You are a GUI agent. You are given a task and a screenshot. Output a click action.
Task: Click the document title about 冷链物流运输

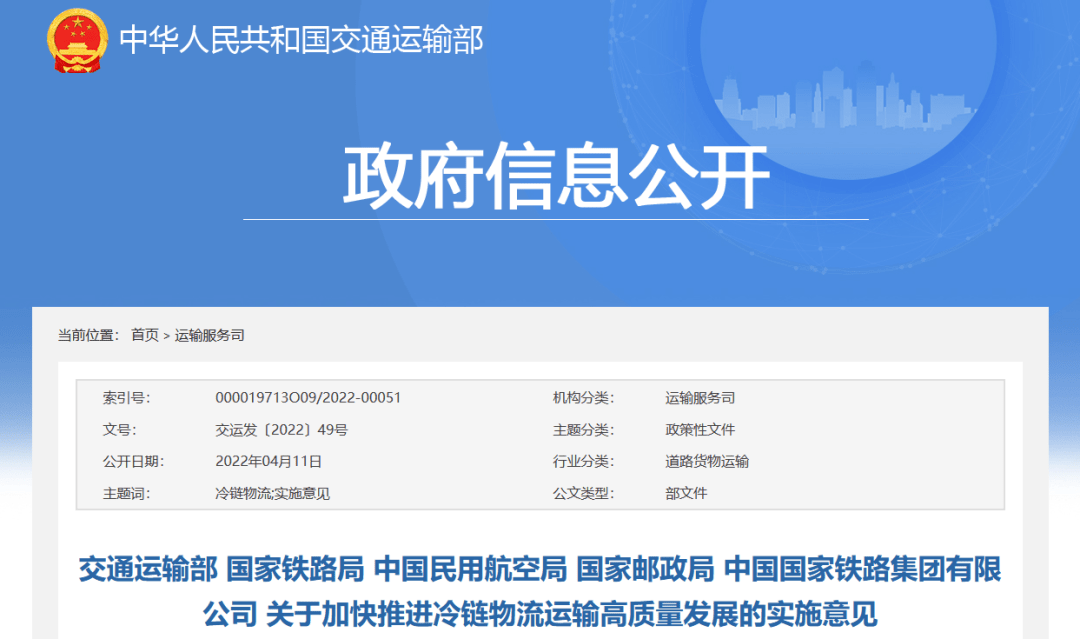(x=540, y=591)
